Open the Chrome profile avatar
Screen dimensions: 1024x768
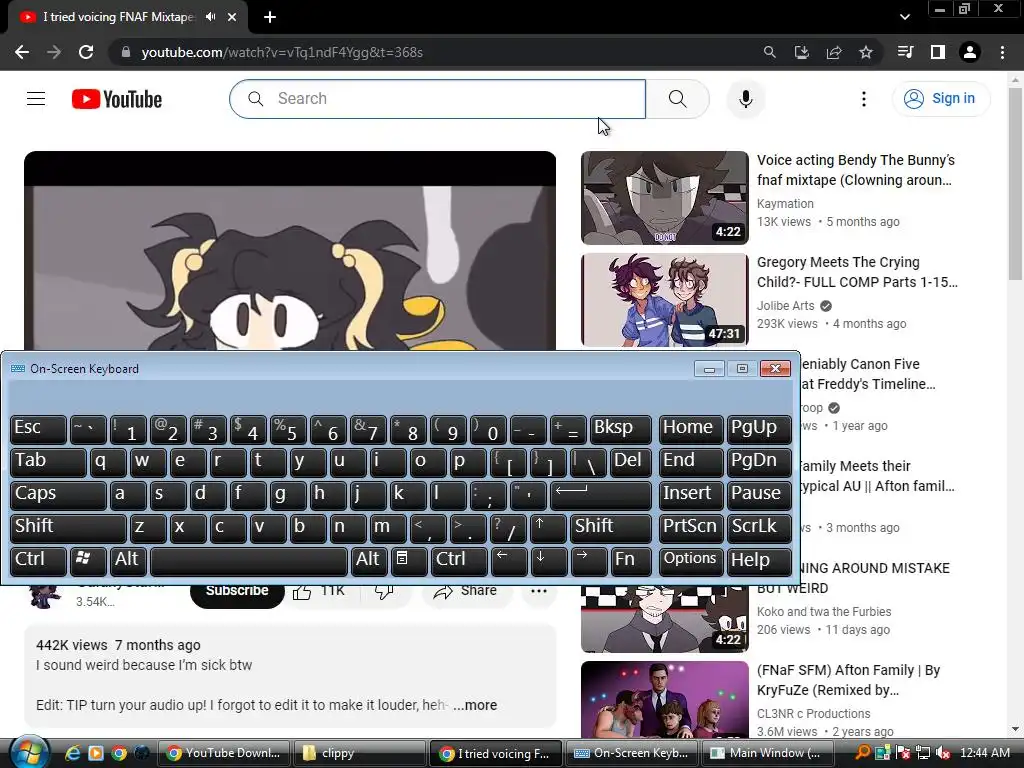click(970, 52)
